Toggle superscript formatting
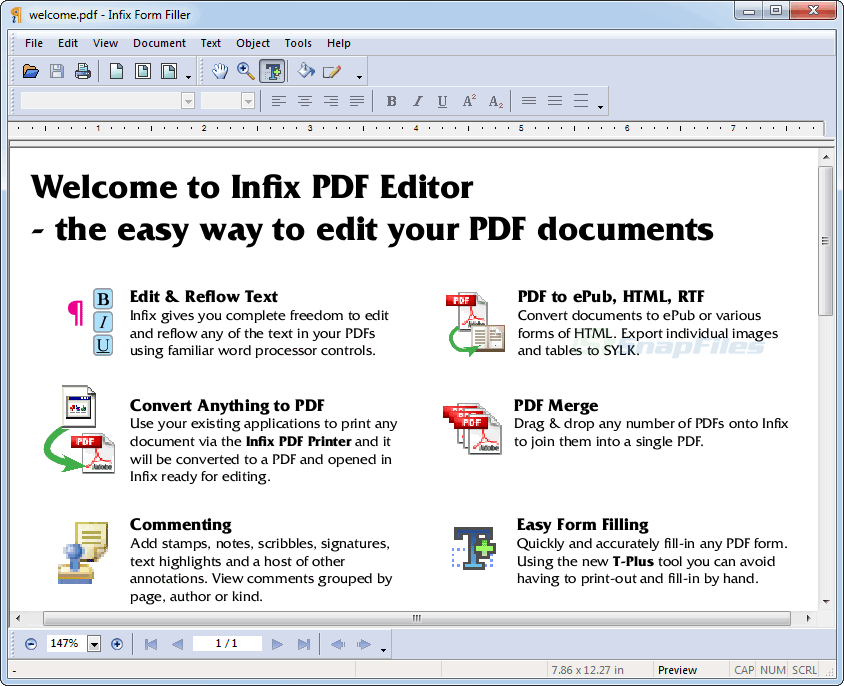The image size is (844, 686). point(467,100)
